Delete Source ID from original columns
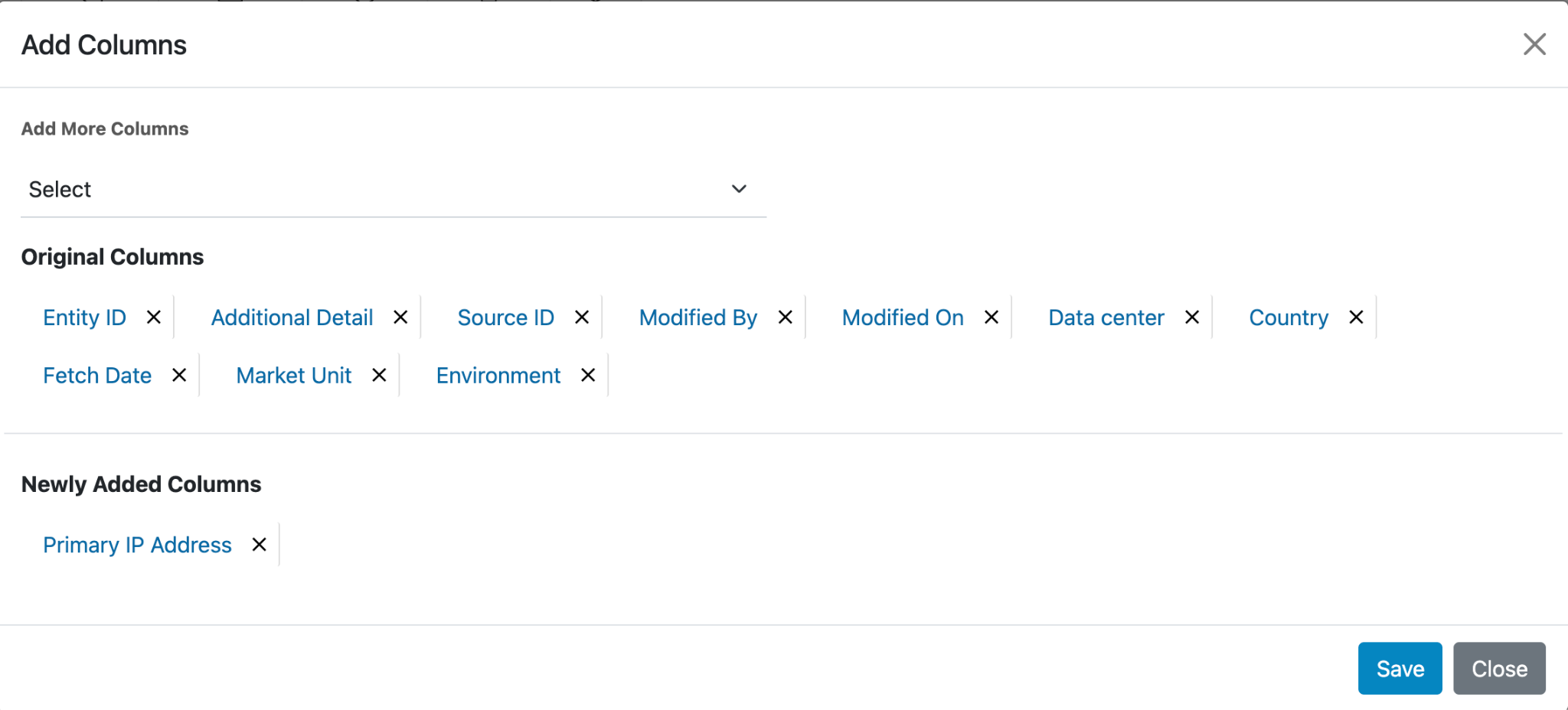The width and height of the screenshot is (1568, 710). coord(582,318)
